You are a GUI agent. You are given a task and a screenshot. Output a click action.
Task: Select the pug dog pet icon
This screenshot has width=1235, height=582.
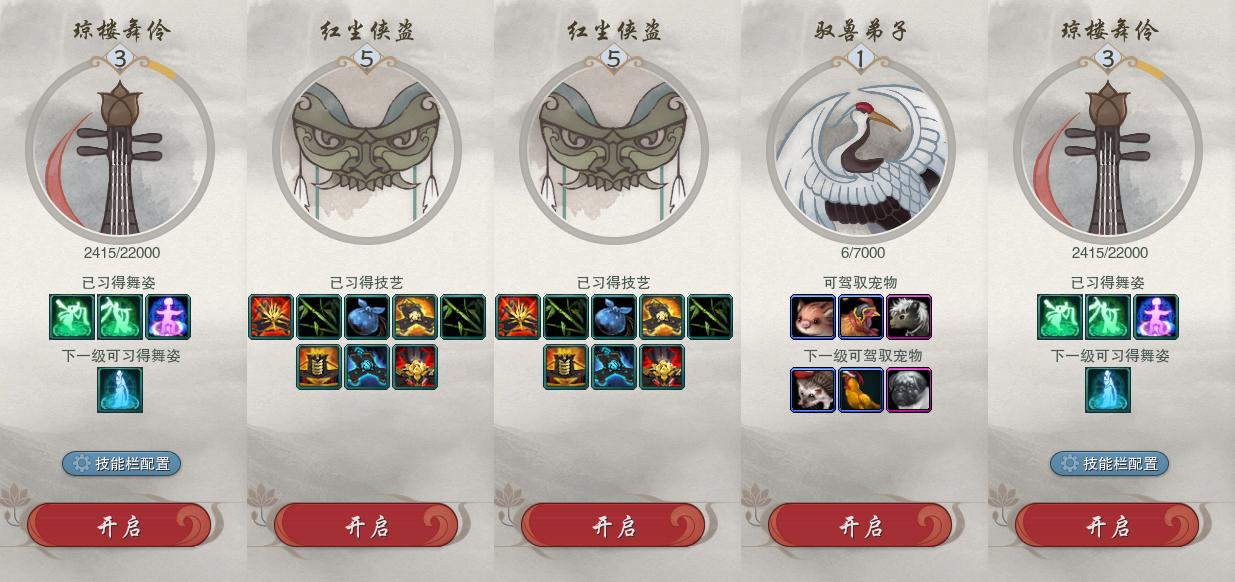click(x=909, y=390)
